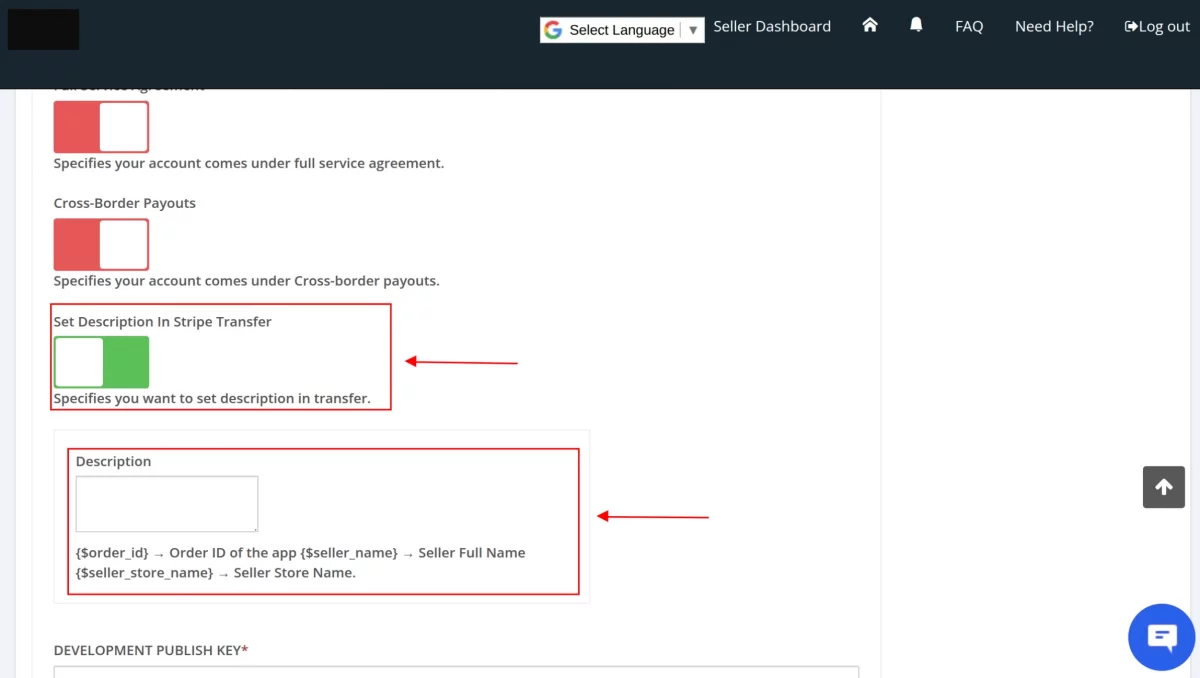Open FAQ from the navigation bar
Screen dimensions: 1200x678
[968, 26]
